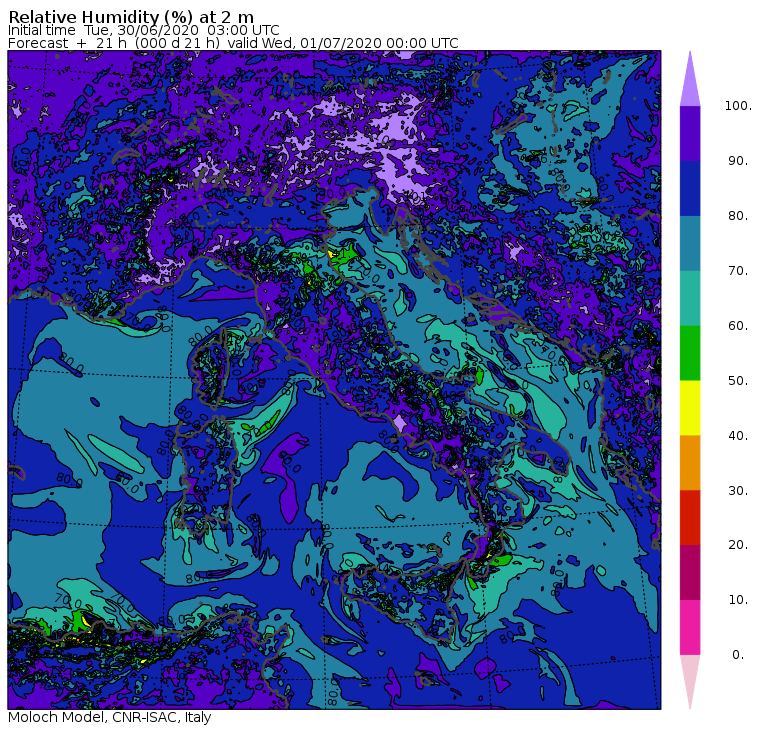Click the orange 30–40 legend band
The height and width of the screenshot is (731, 760).
click(x=690, y=463)
